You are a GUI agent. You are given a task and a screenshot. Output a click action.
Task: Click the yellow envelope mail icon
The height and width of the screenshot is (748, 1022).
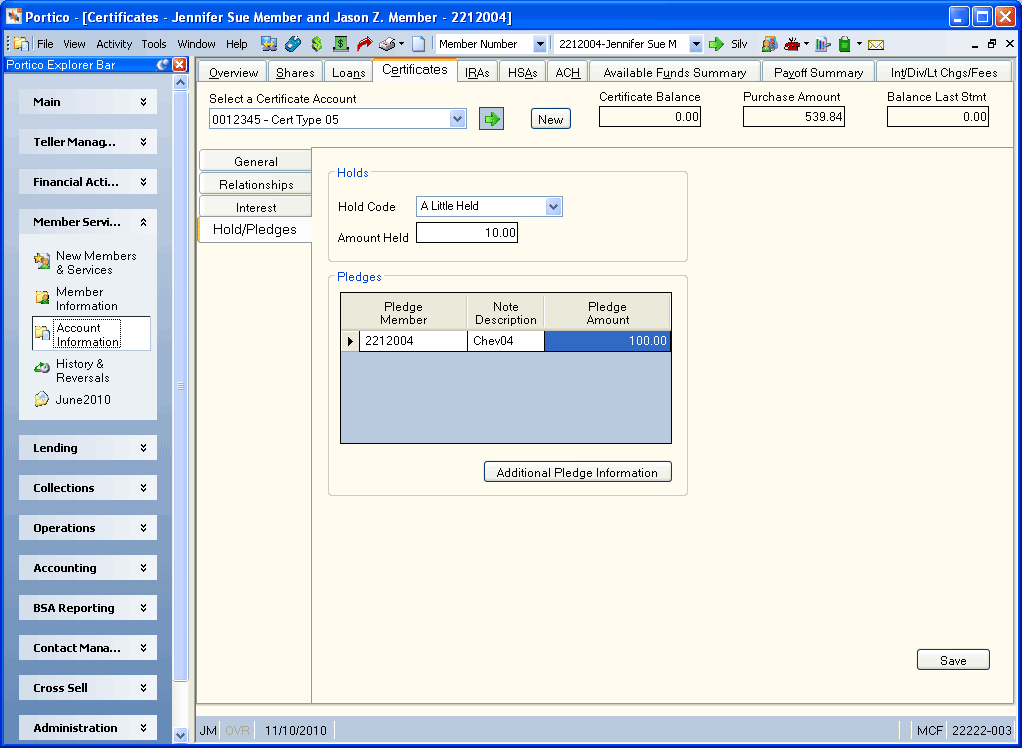pos(876,44)
